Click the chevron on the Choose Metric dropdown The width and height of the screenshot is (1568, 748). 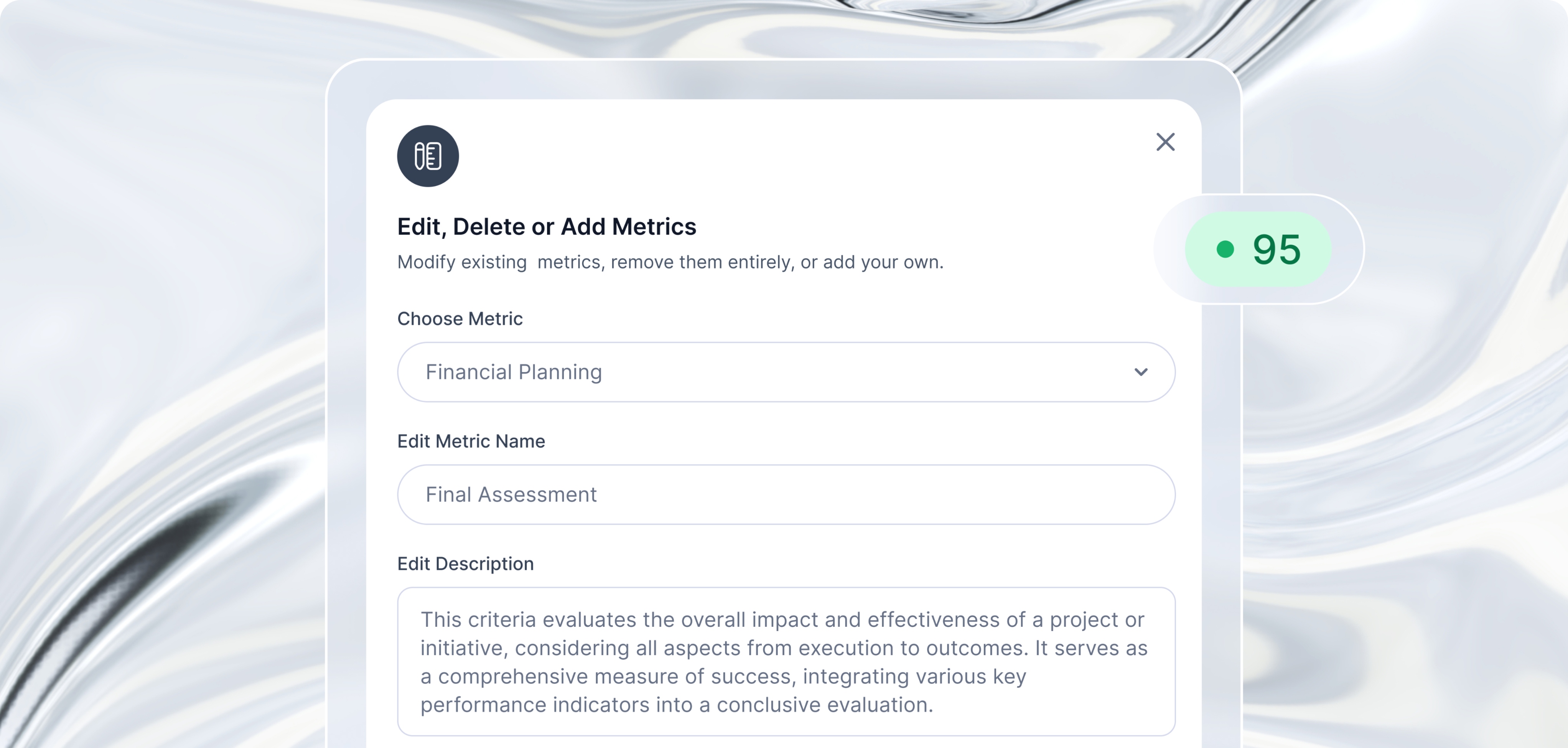(1141, 372)
